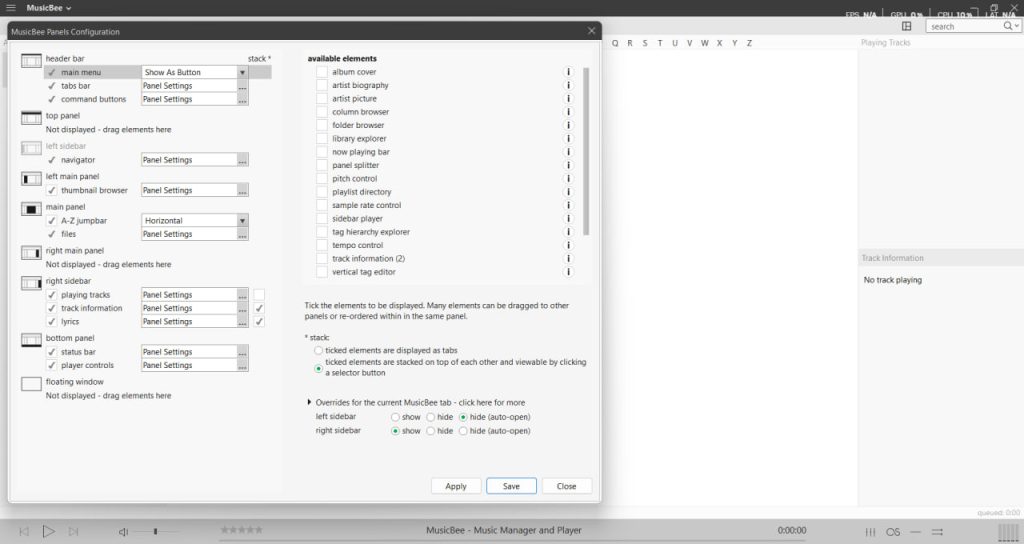This screenshot has width=1024, height=544.
Task: Select ticked elements are displayed as tabs
Action: [x=319, y=350]
